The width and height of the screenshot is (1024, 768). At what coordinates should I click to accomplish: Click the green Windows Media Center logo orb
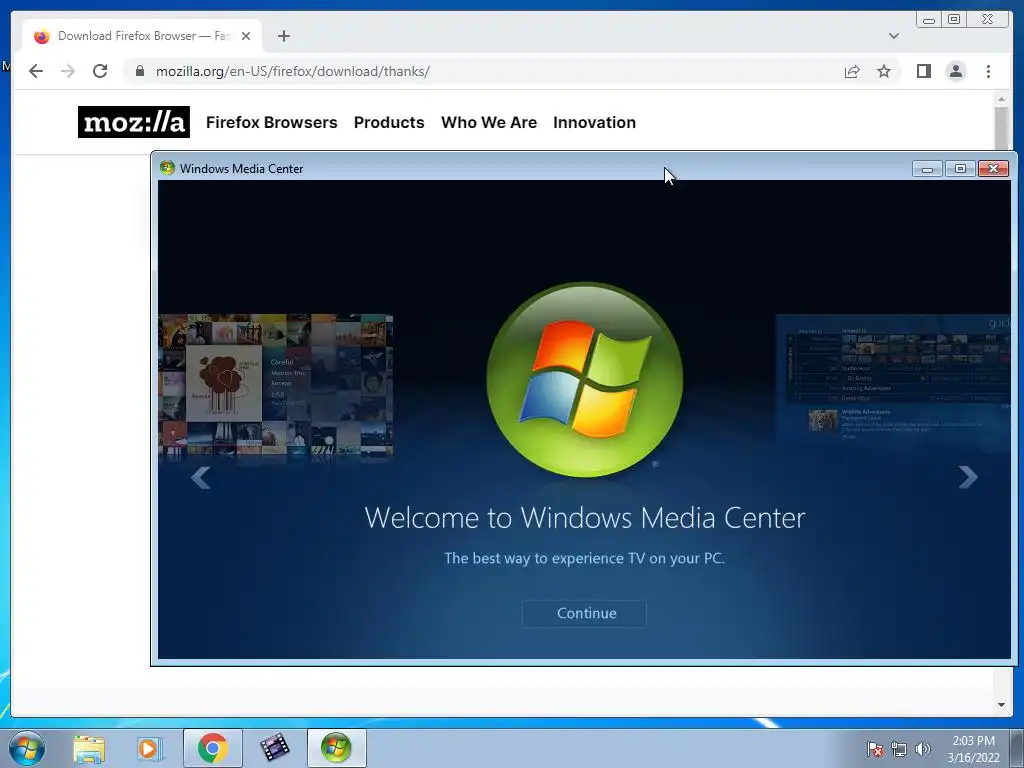pyautogui.click(x=584, y=379)
